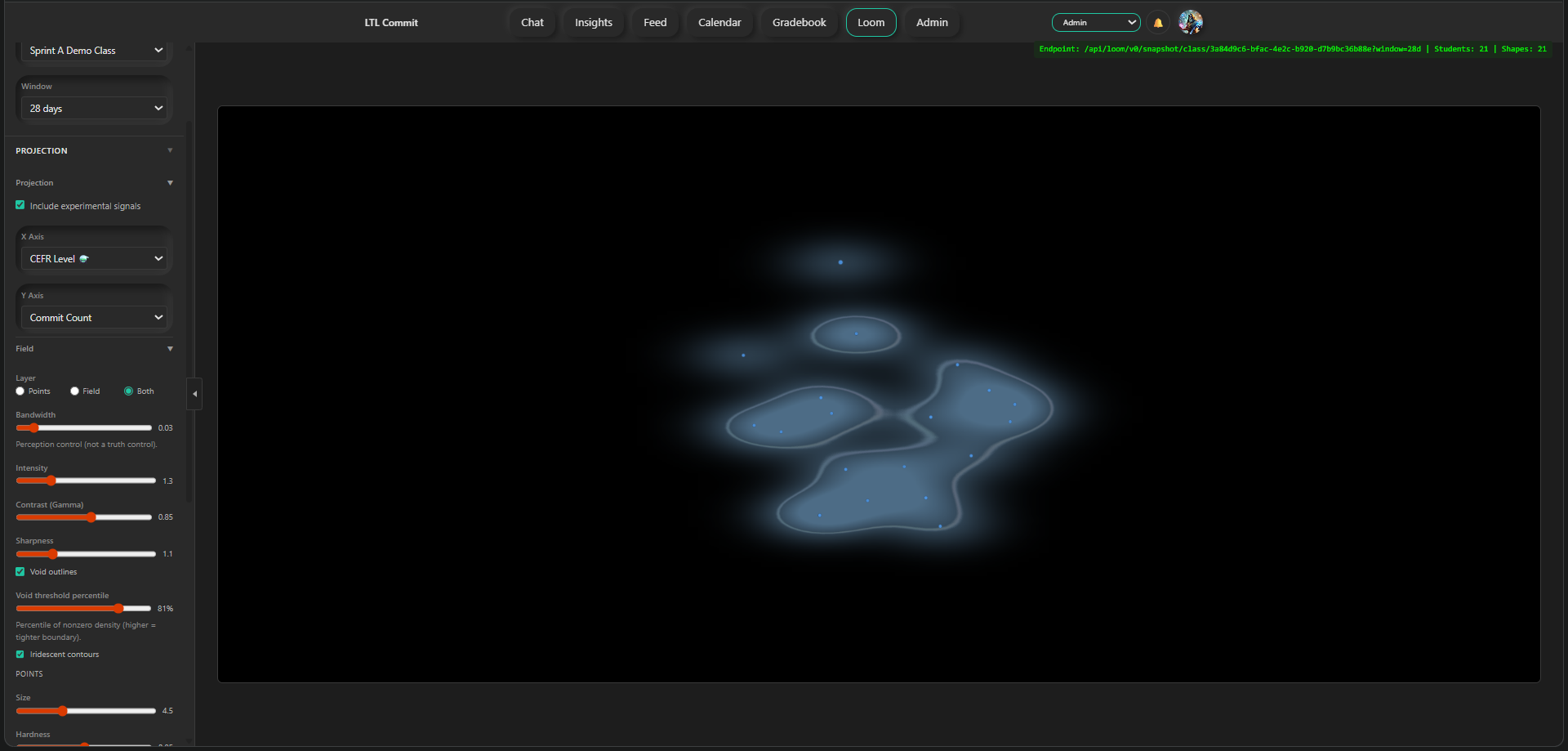Adjust the Bandwidth slider

pyautogui.click(x=84, y=428)
